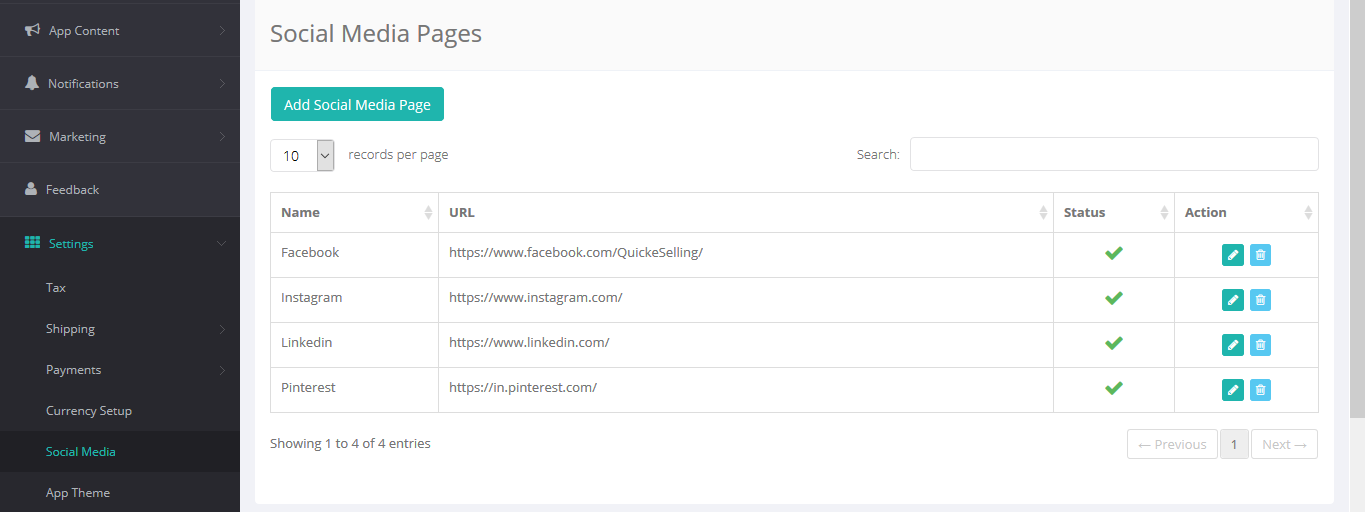The height and width of the screenshot is (512, 1365).
Task: Open the records per page dropdown
Action: [x=302, y=155]
